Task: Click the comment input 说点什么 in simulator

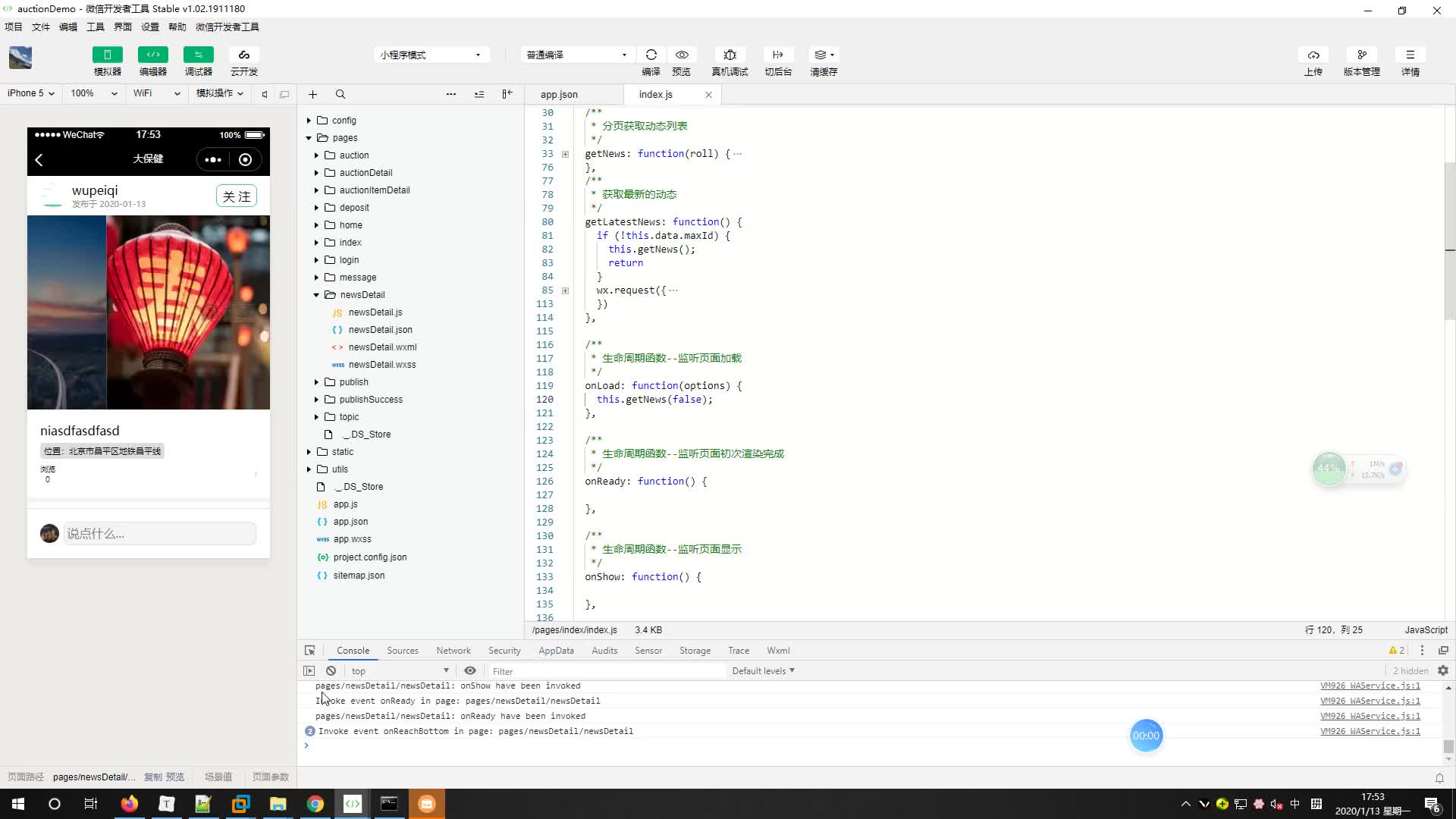Action: tap(159, 534)
